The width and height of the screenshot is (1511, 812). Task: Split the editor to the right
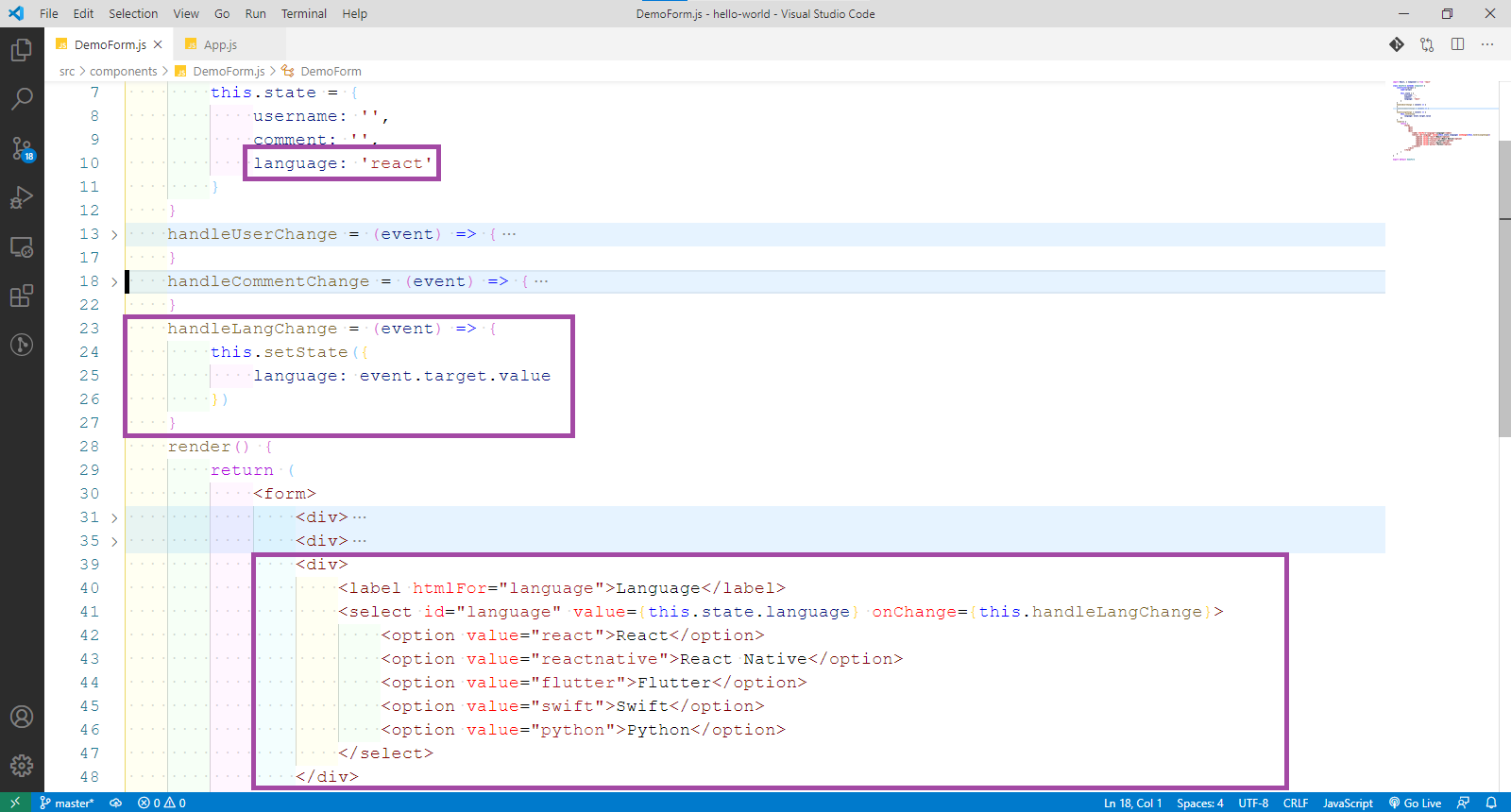(x=1457, y=44)
